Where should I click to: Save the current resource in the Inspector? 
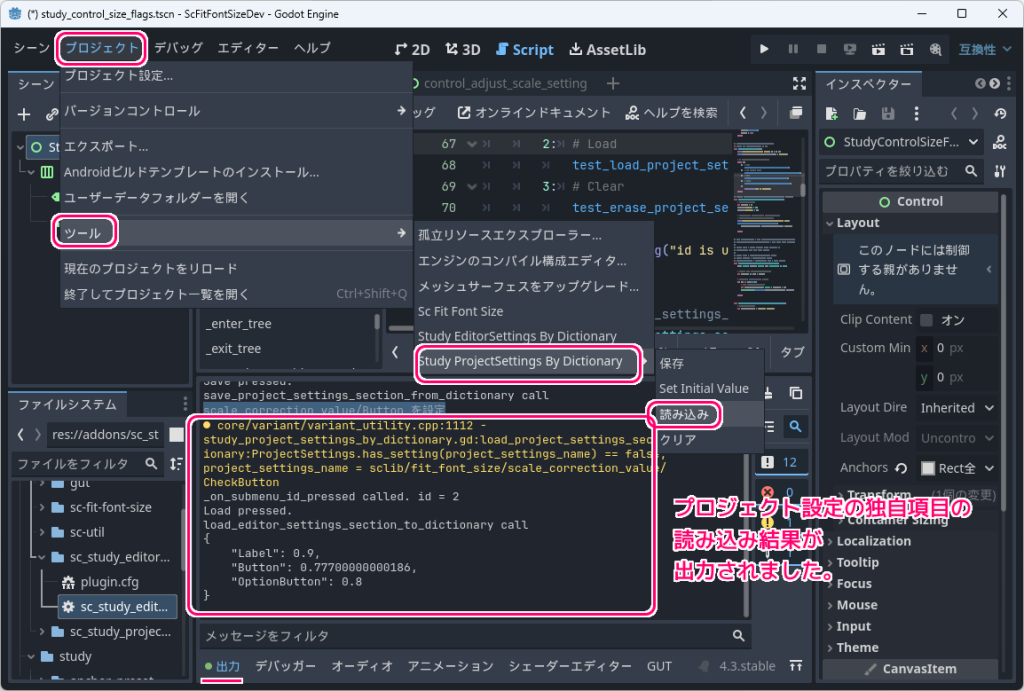886,114
